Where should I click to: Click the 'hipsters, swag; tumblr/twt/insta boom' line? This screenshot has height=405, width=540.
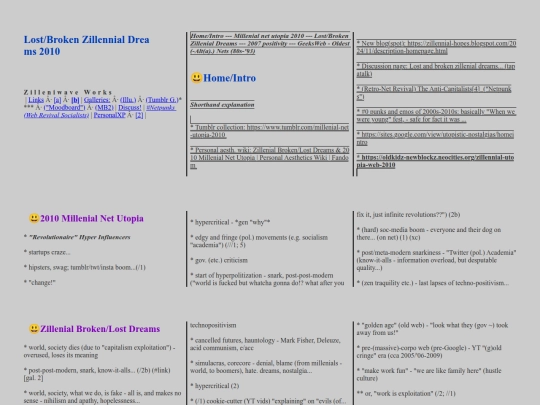85,267
